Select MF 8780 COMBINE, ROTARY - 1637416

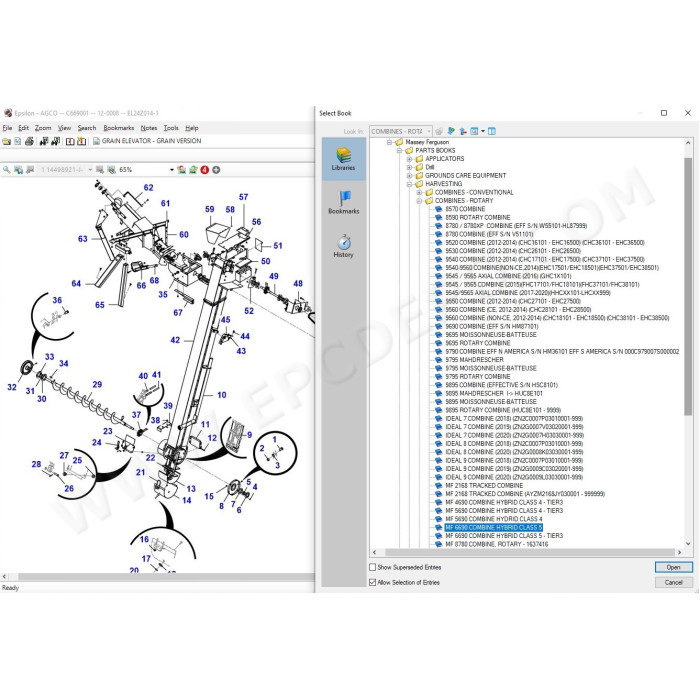pyautogui.click(x=496, y=544)
